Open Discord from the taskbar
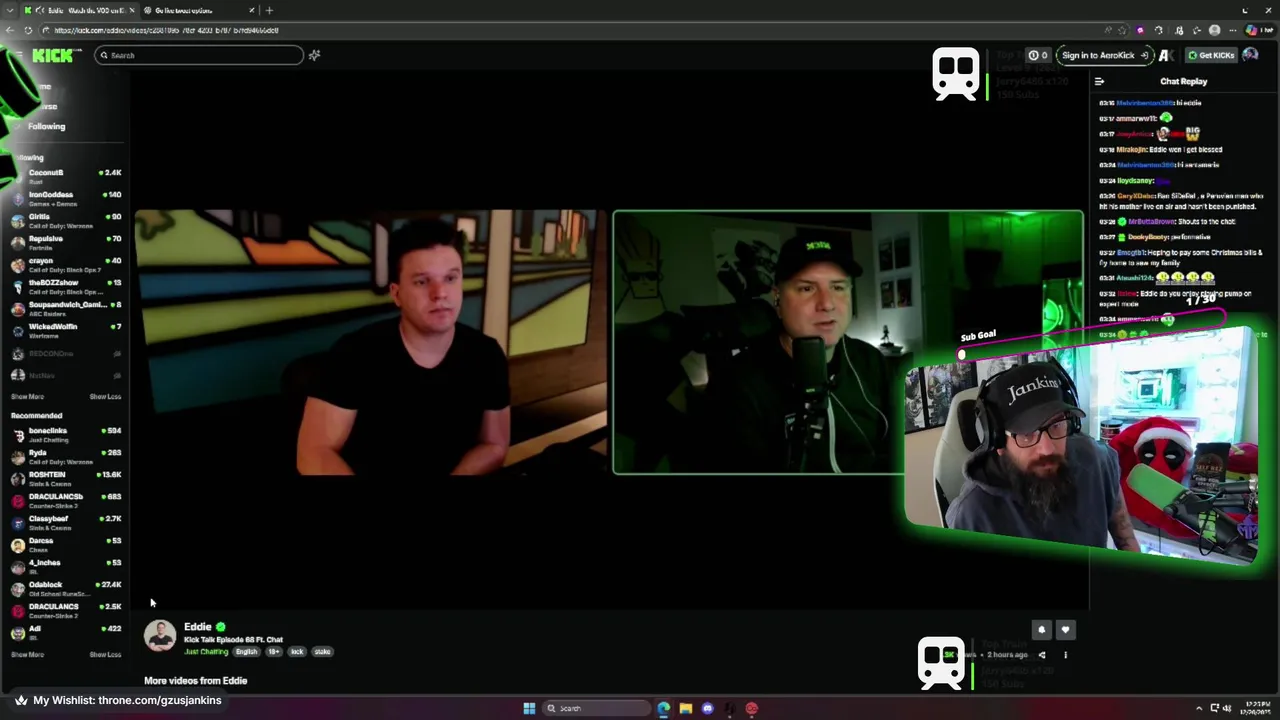The image size is (1280, 720). tap(708, 708)
